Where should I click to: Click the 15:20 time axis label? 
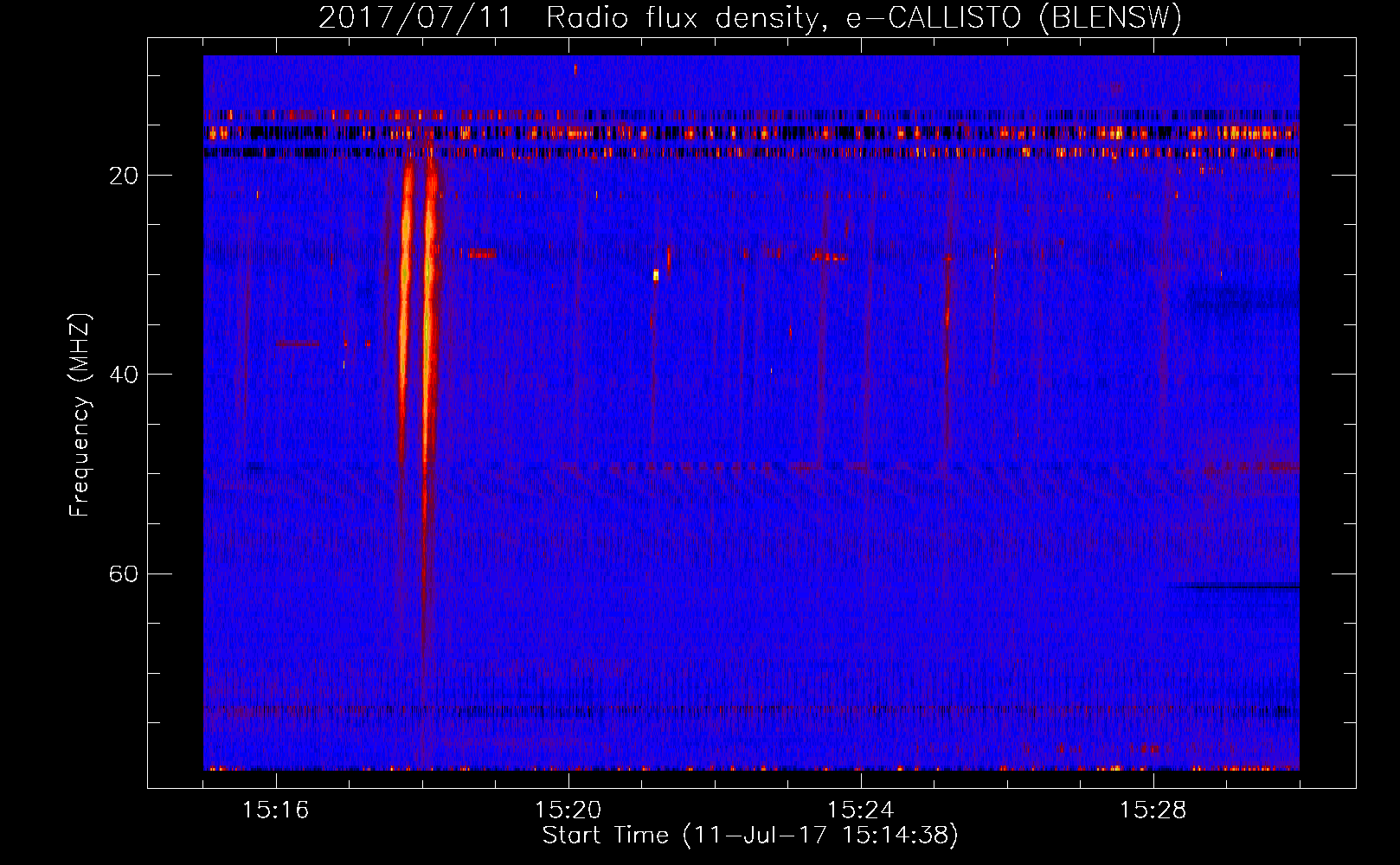[x=568, y=811]
